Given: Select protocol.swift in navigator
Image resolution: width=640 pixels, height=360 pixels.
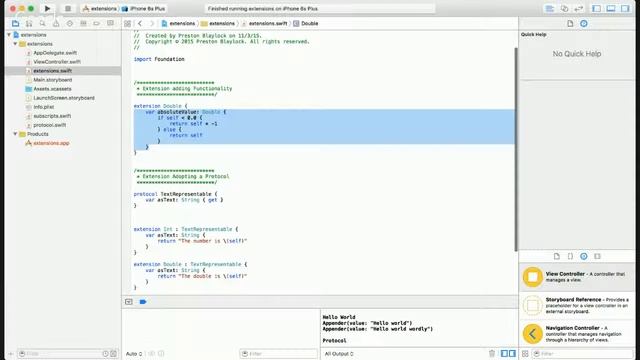Looking at the screenshot, I should (49, 125).
